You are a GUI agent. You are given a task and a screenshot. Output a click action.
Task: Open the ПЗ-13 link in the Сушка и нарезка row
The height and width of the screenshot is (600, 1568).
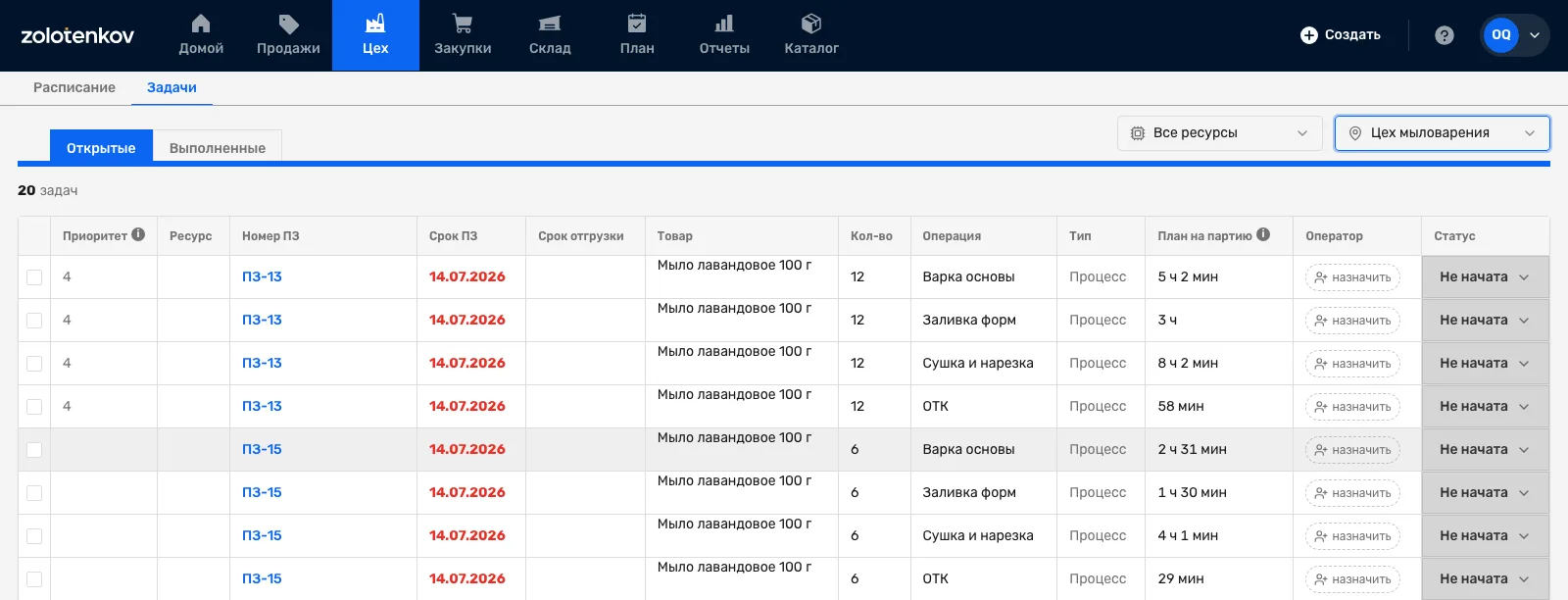[262, 363]
